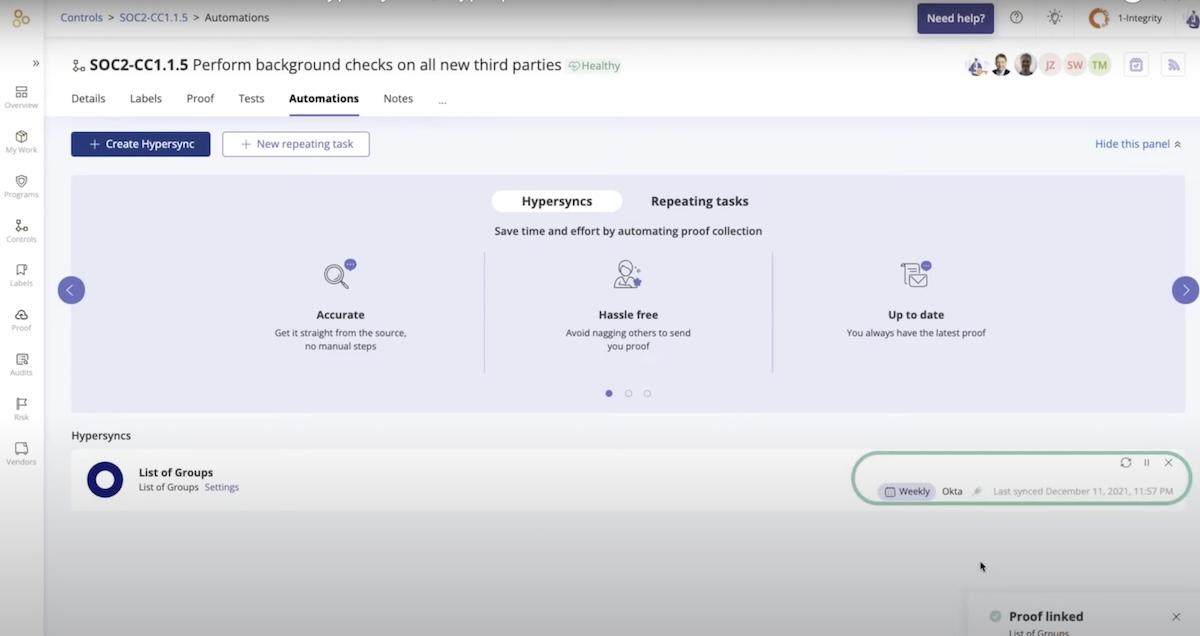Collapse with Hide this panel link
This screenshot has height=636, width=1200.
click(1138, 144)
